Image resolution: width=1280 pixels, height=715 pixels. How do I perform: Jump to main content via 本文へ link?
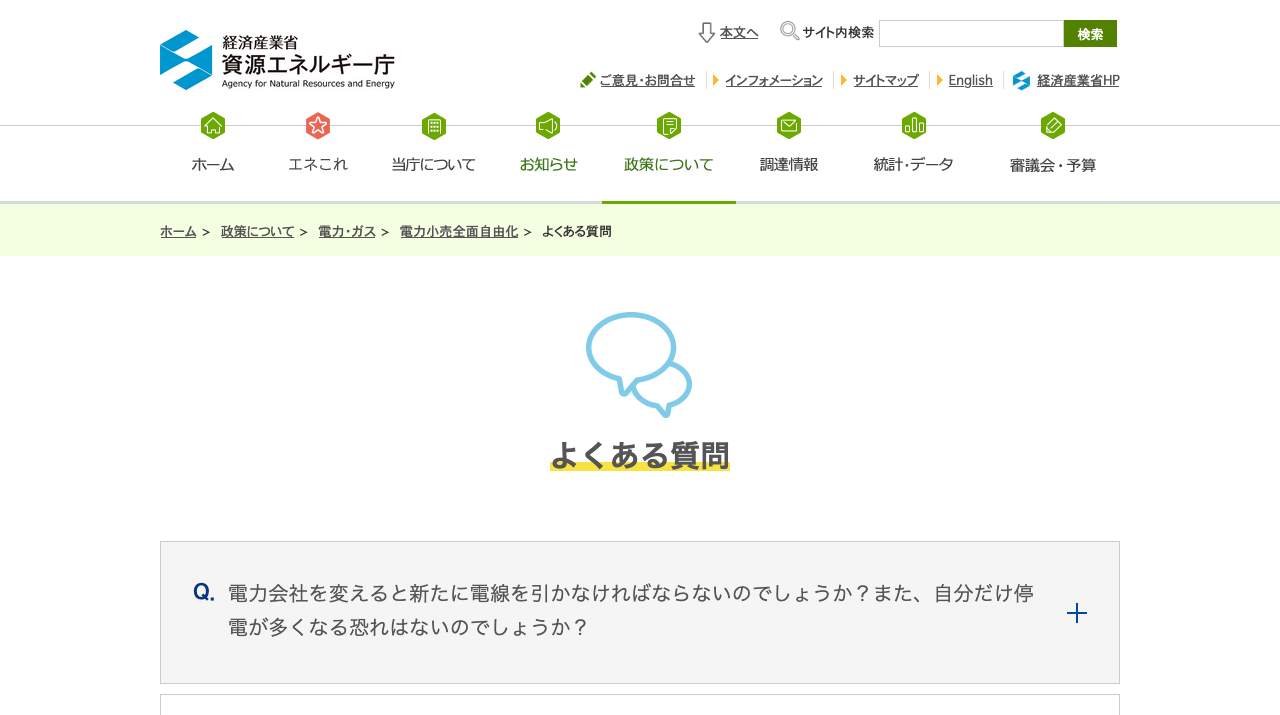(739, 33)
